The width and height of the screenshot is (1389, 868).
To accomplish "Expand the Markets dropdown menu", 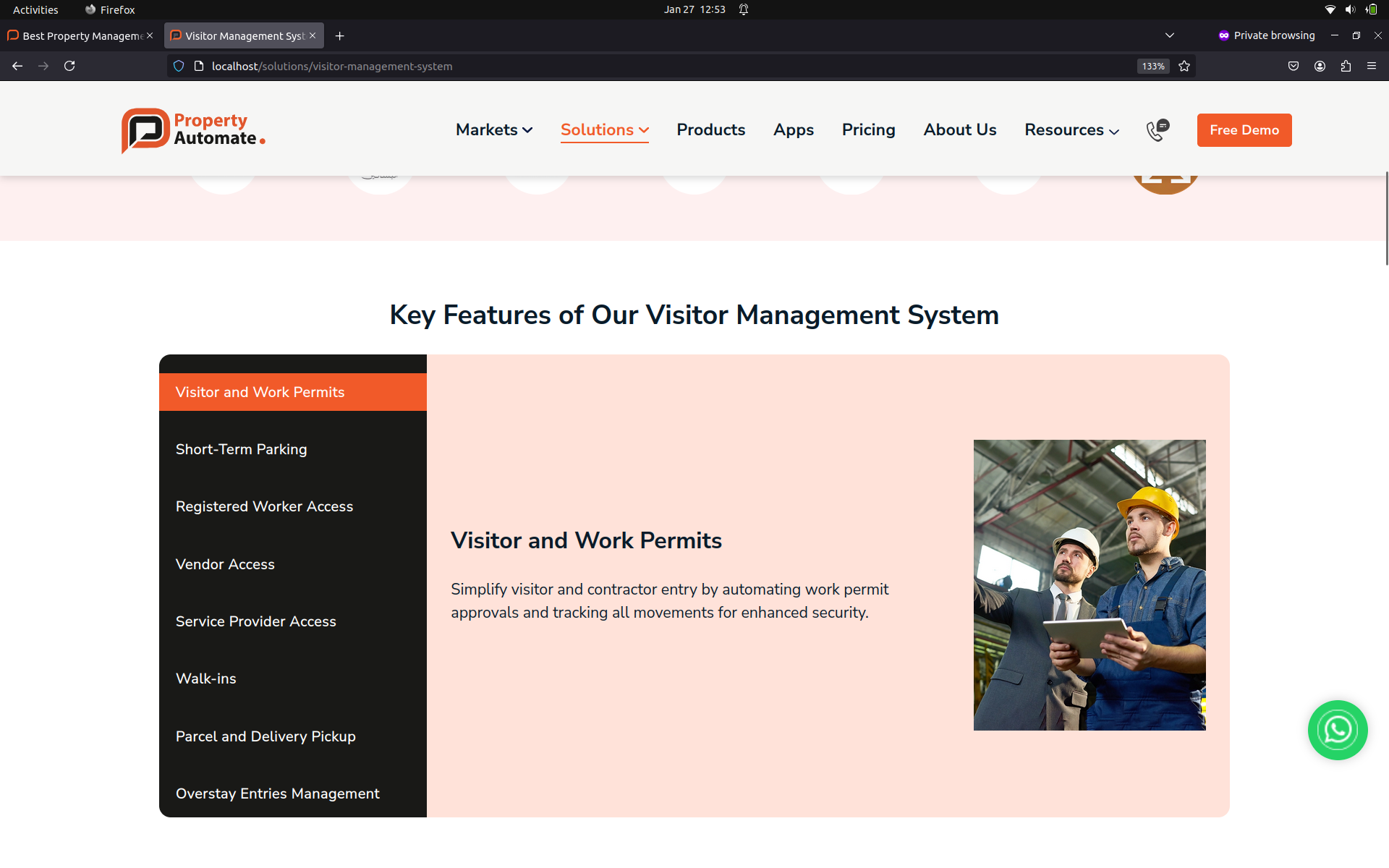I will tap(494, 130).
